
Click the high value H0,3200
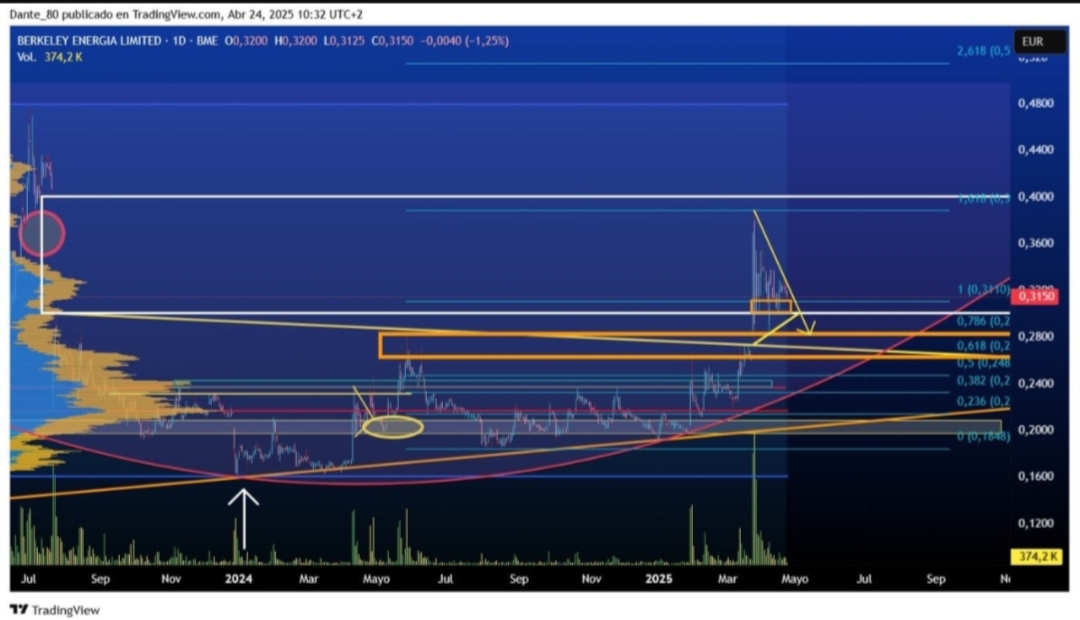pos(295,41)
